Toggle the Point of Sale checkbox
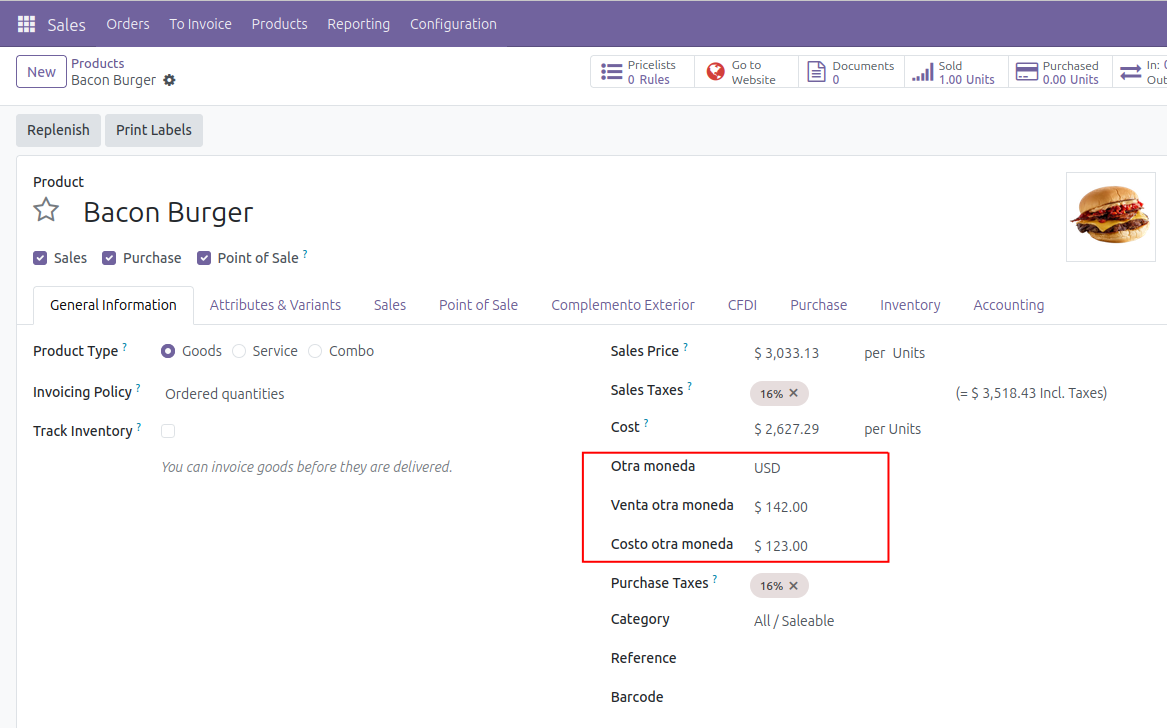Viewport: 1167px width, 728px height. click(204, 258)
